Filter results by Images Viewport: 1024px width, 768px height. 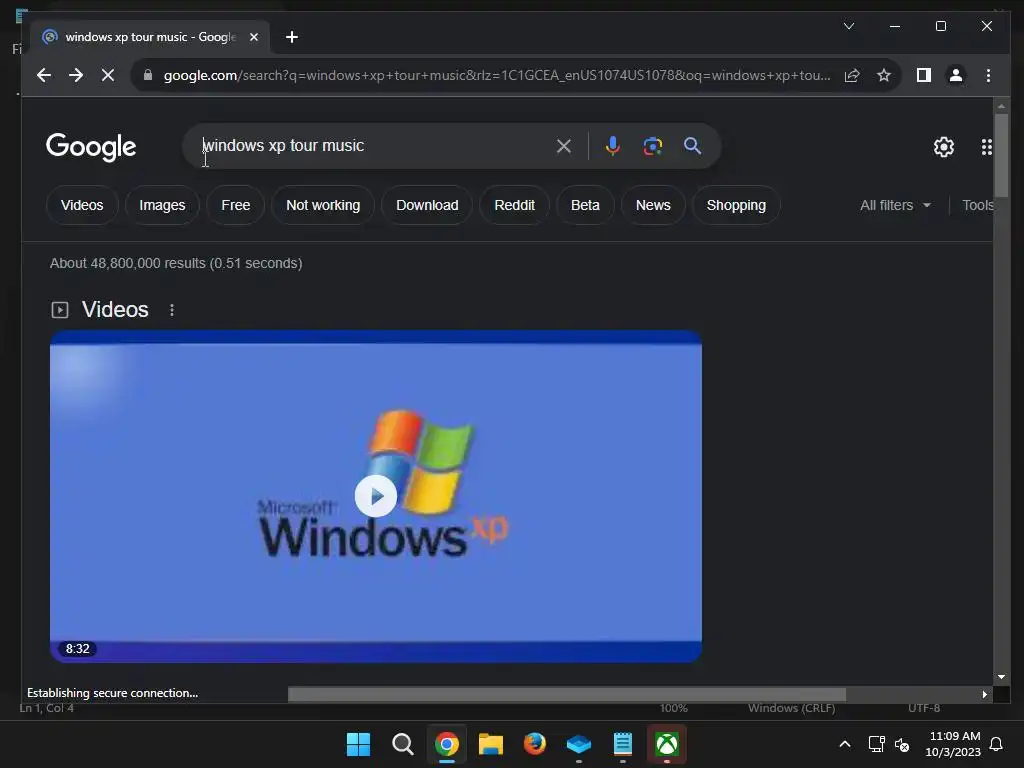click(x=162, y=205)
